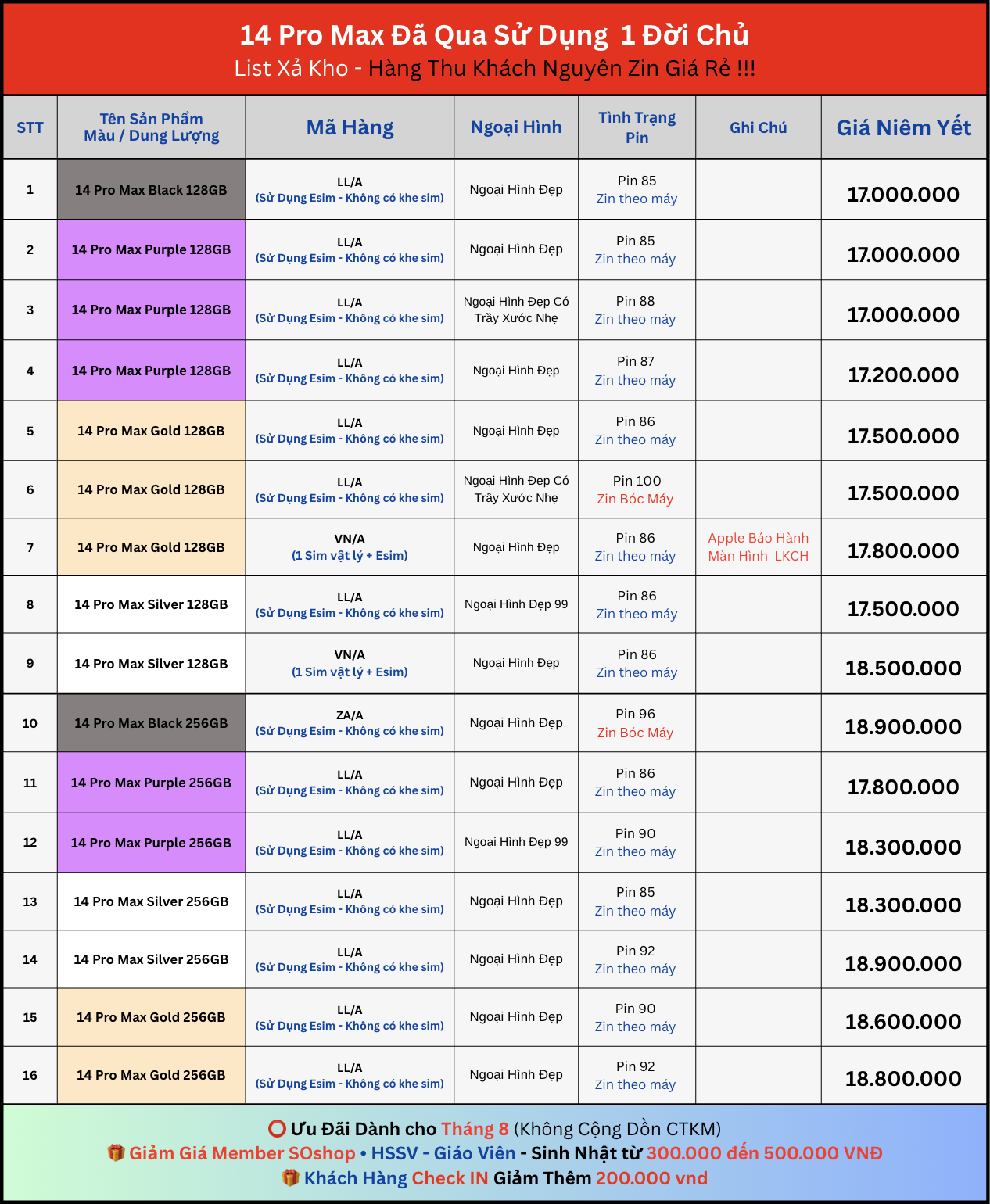990x1204 pixels.
Task: Click price 17.800.000 in row 7
Action: 904,551
